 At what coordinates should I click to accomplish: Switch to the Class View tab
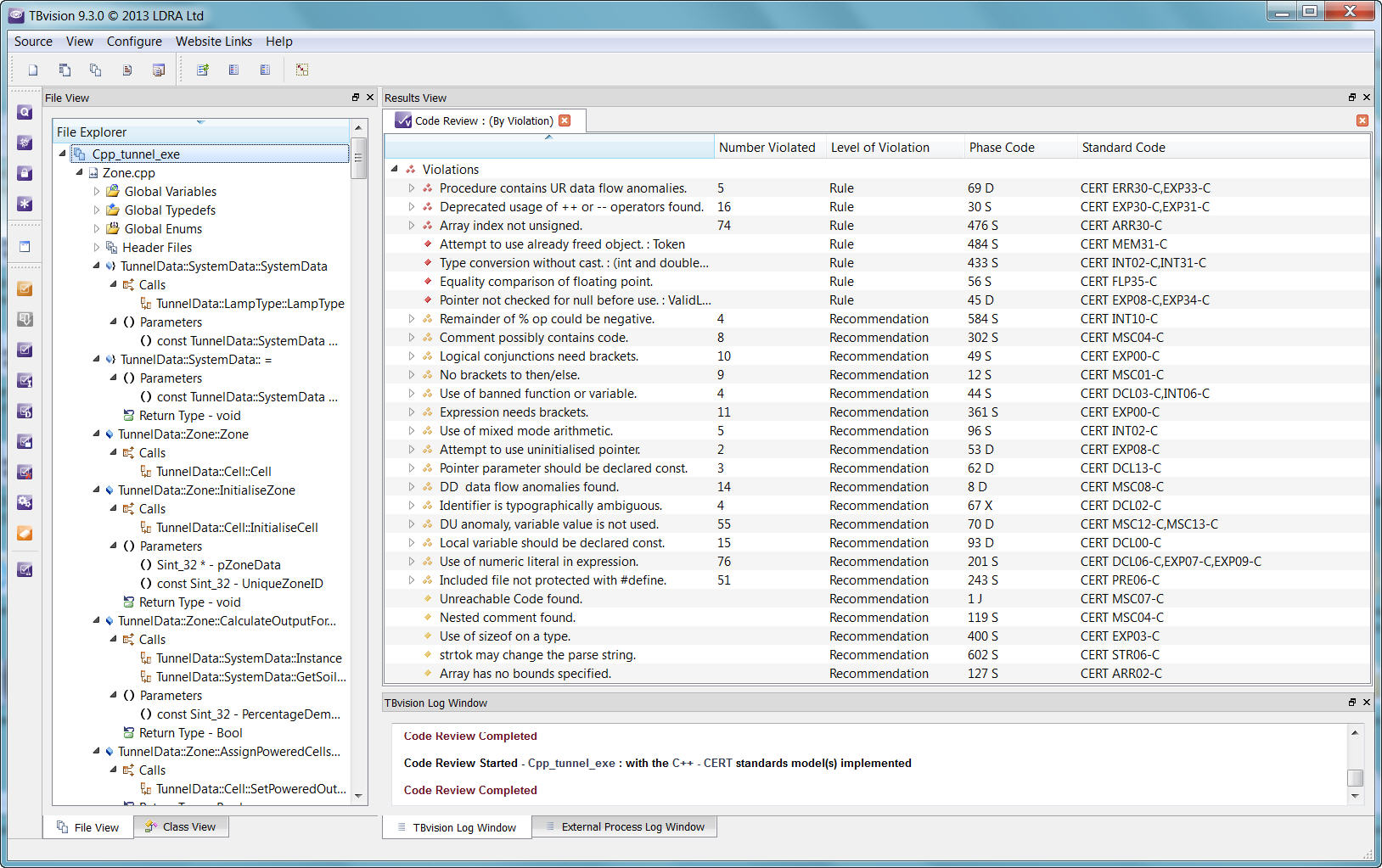(180, 826)
